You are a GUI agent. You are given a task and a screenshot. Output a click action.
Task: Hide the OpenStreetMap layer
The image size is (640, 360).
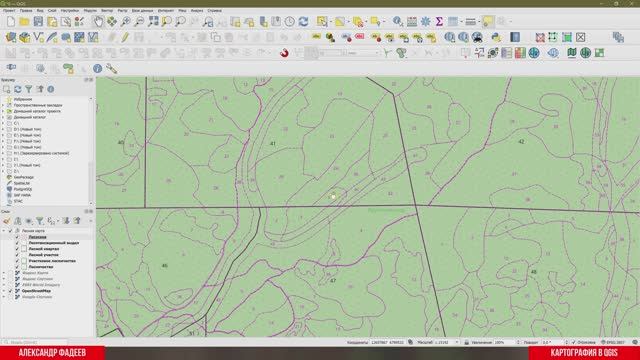coord(11,291)
